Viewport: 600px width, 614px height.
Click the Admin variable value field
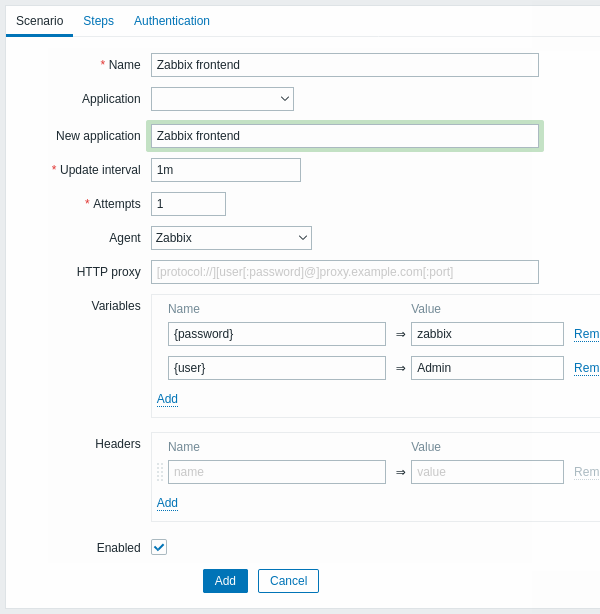[487, 368]
